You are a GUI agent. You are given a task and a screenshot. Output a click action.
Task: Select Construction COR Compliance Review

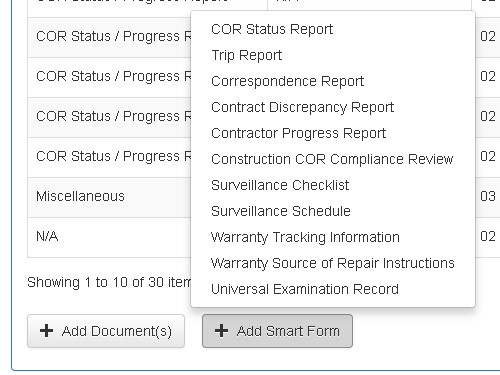tap(333, 159)
